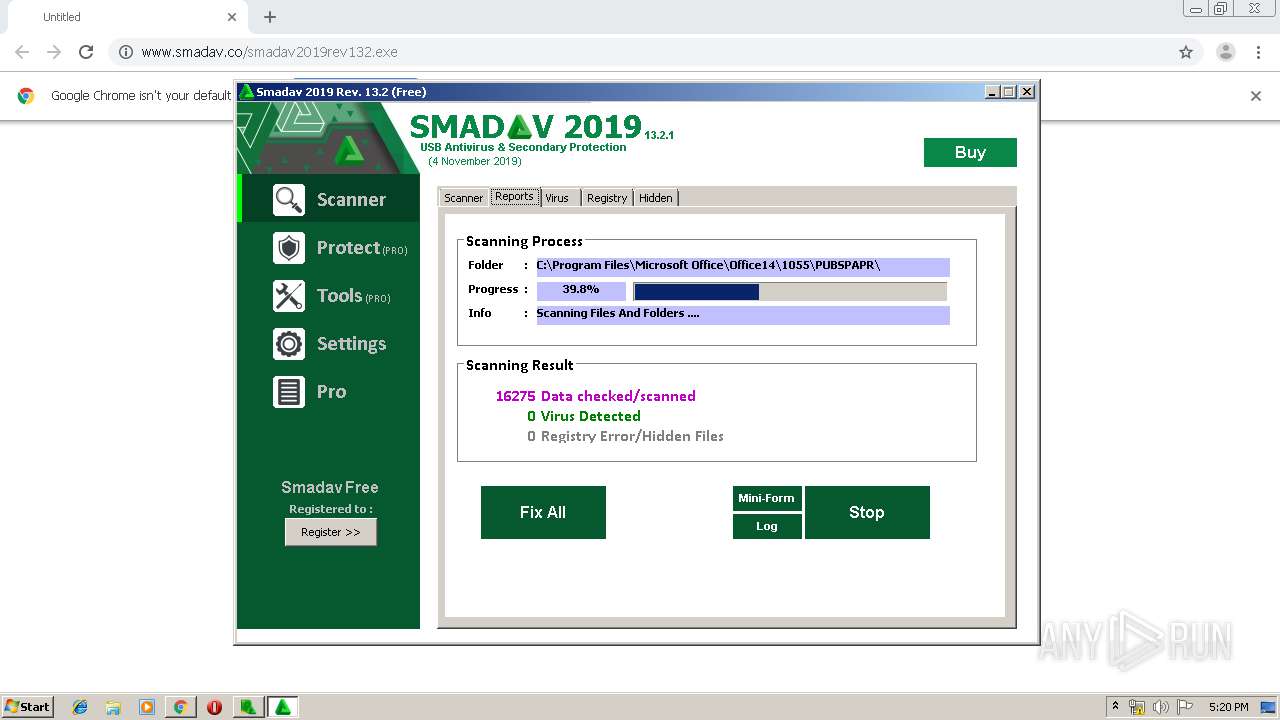Open the scan Log

tap(767, 526)
